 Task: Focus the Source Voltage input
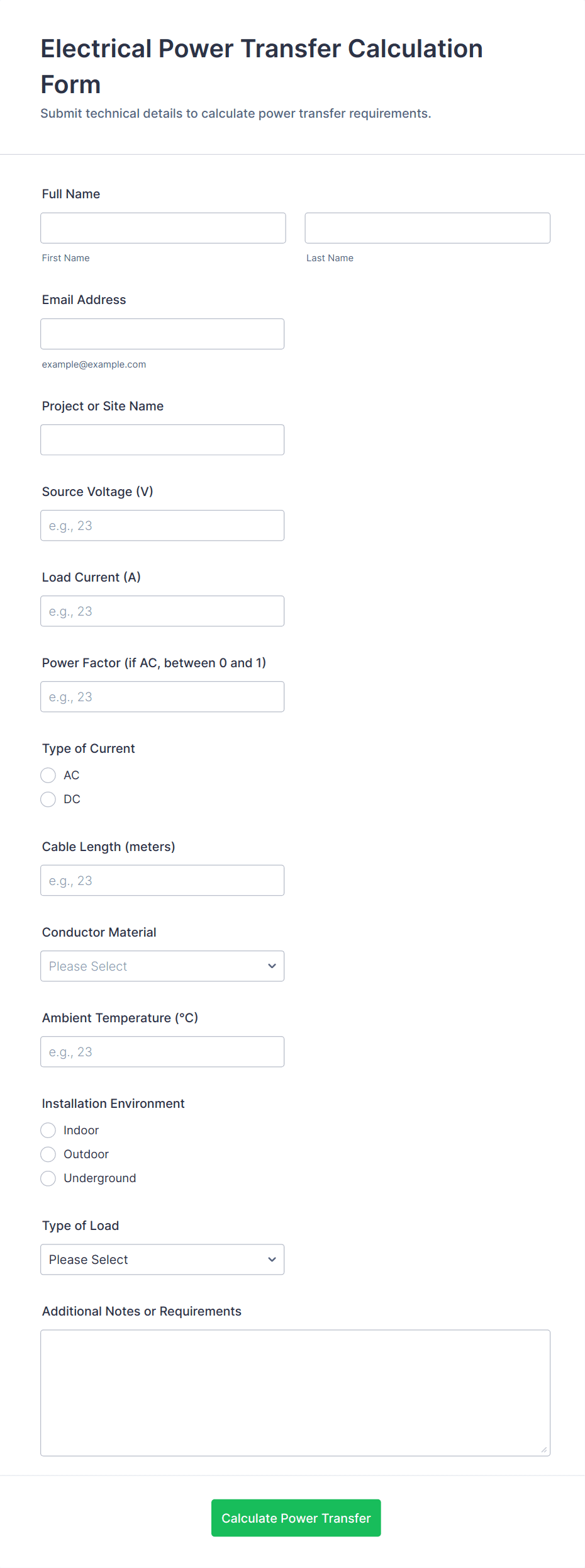(162, 525)
